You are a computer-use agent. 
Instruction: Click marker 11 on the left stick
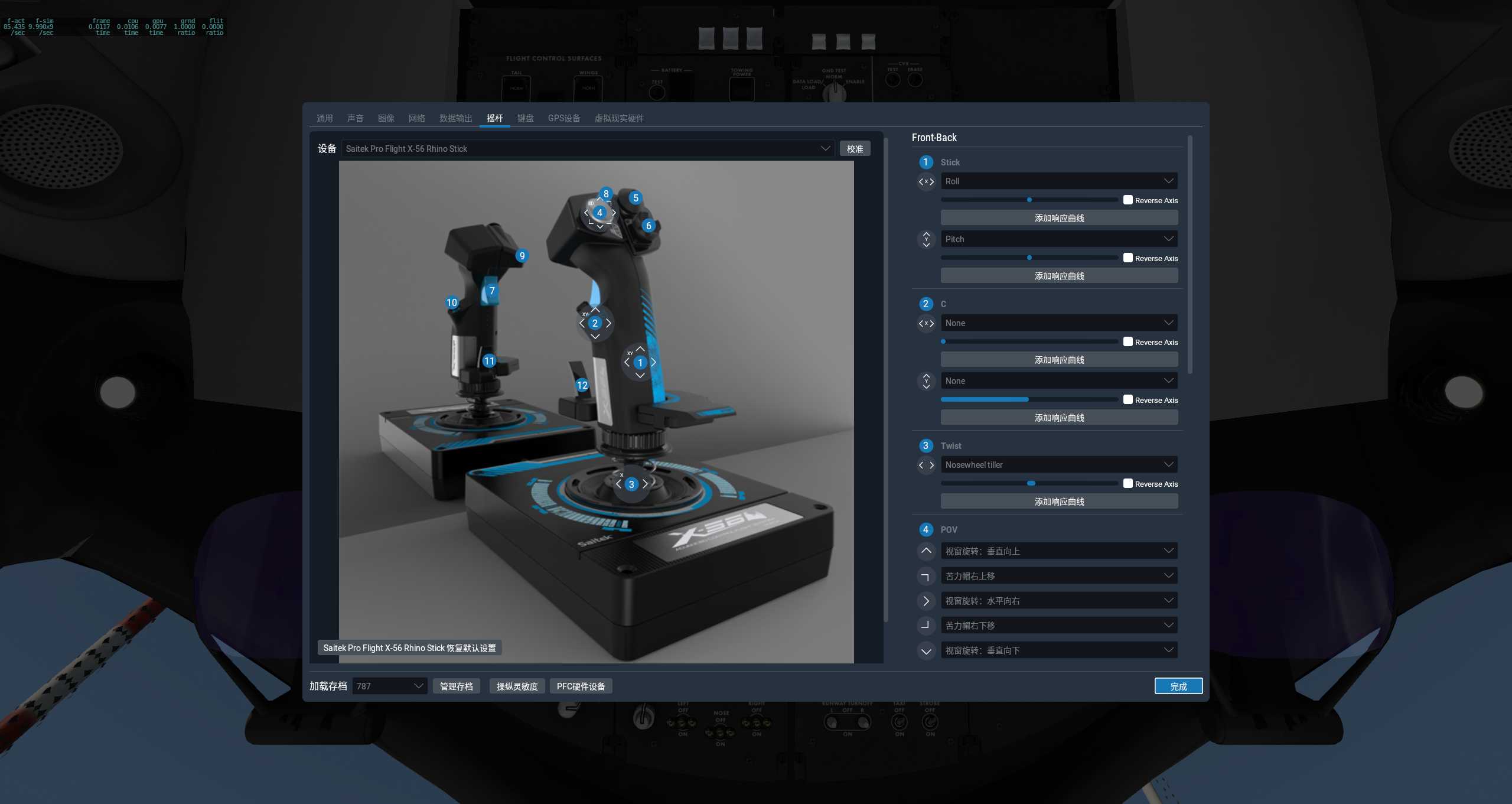[x=489, y=361]
